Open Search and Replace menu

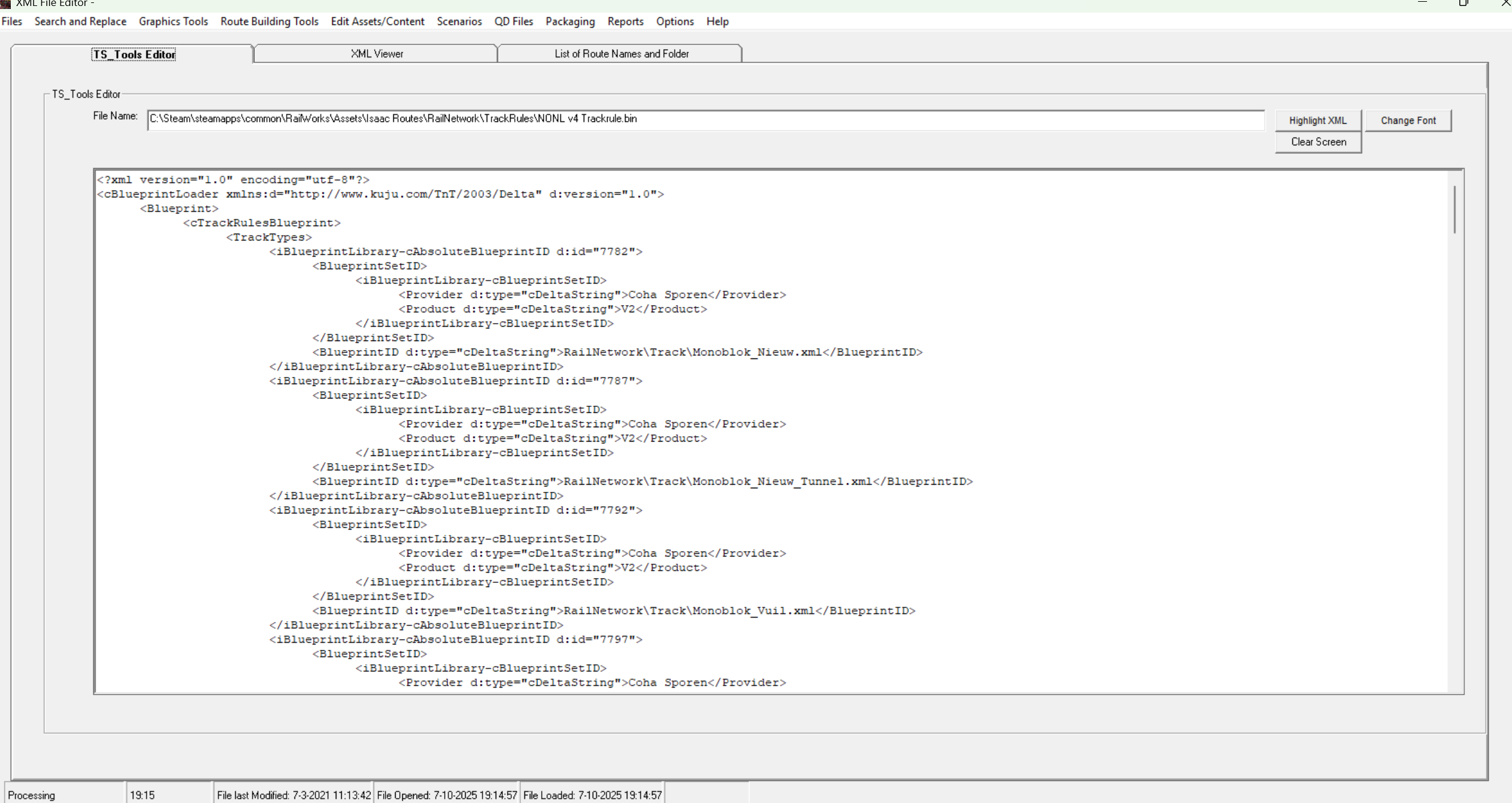click(80, 22)
